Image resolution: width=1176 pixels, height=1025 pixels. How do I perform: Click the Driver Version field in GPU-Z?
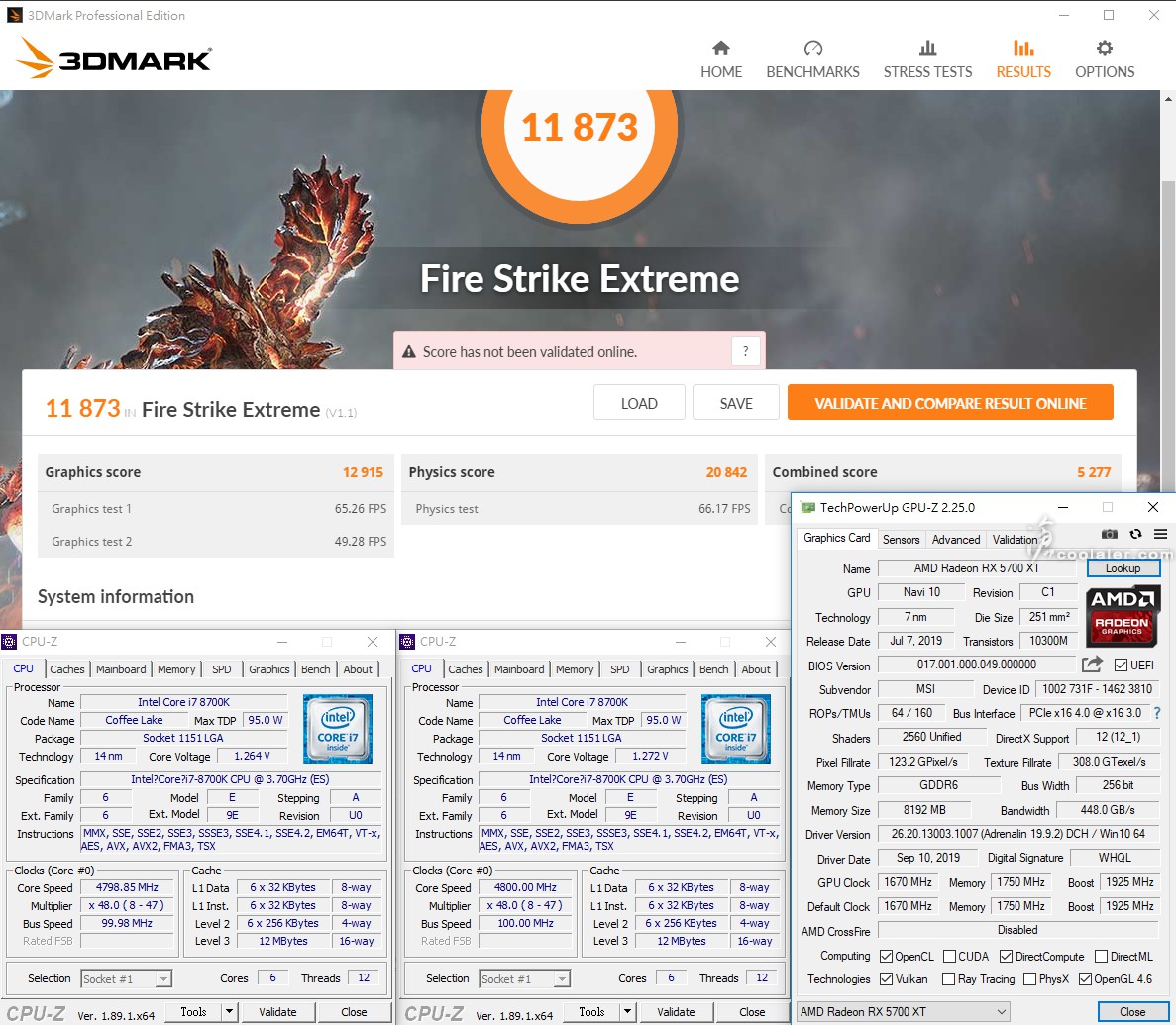click(x=1017, y=833)
